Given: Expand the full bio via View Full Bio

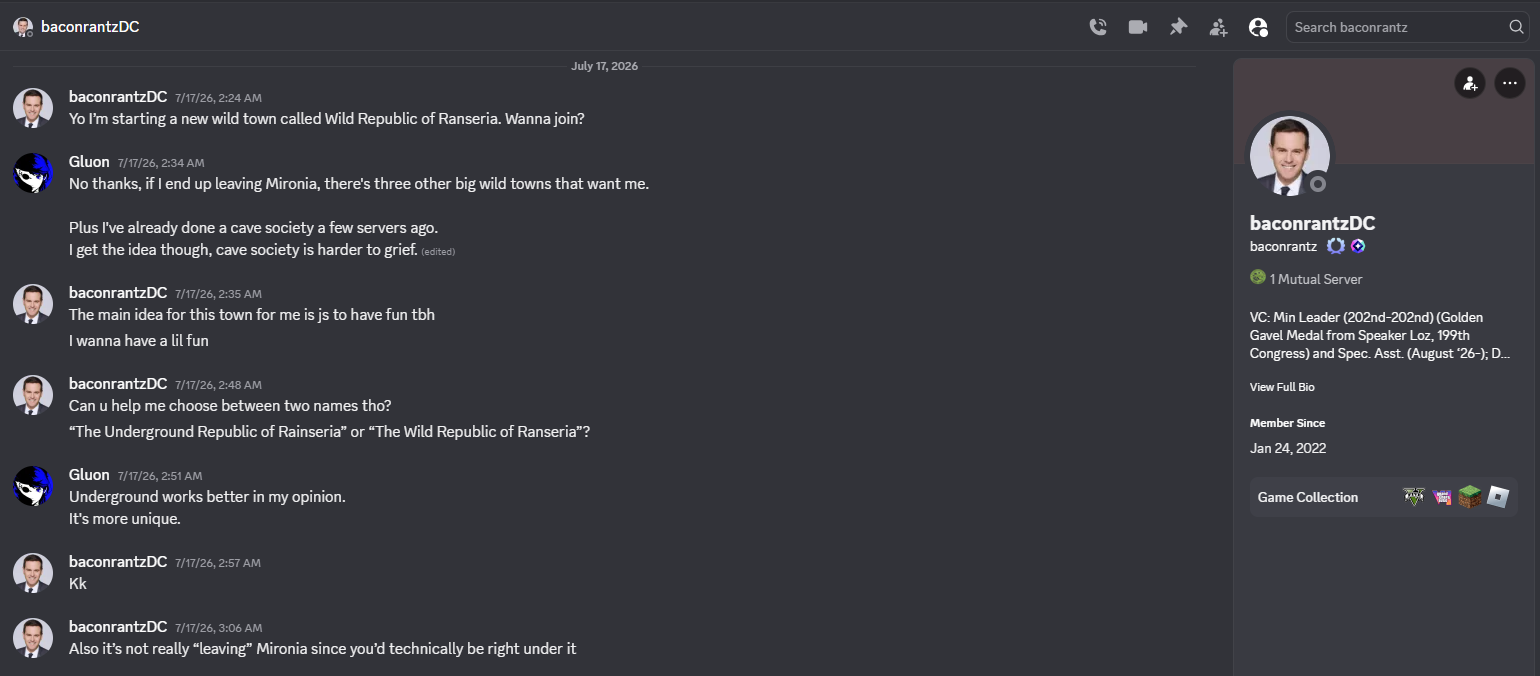Looking at the screenshot, I should click(1282, 387).
